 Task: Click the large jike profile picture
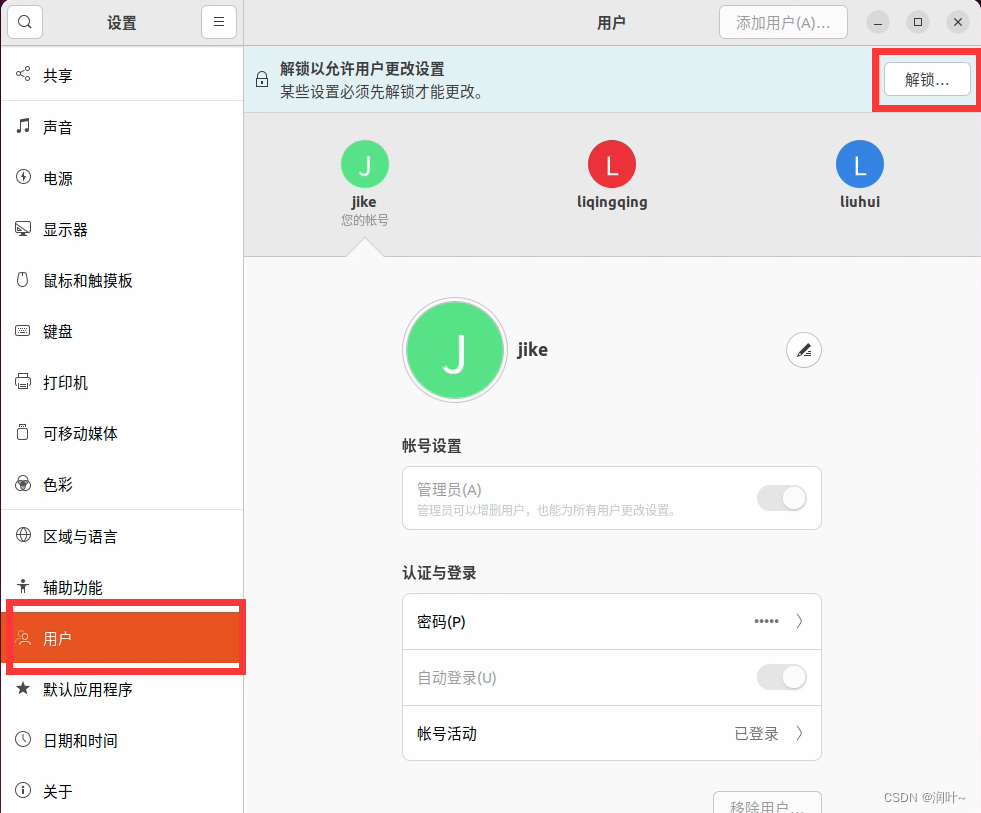point(455,350)
